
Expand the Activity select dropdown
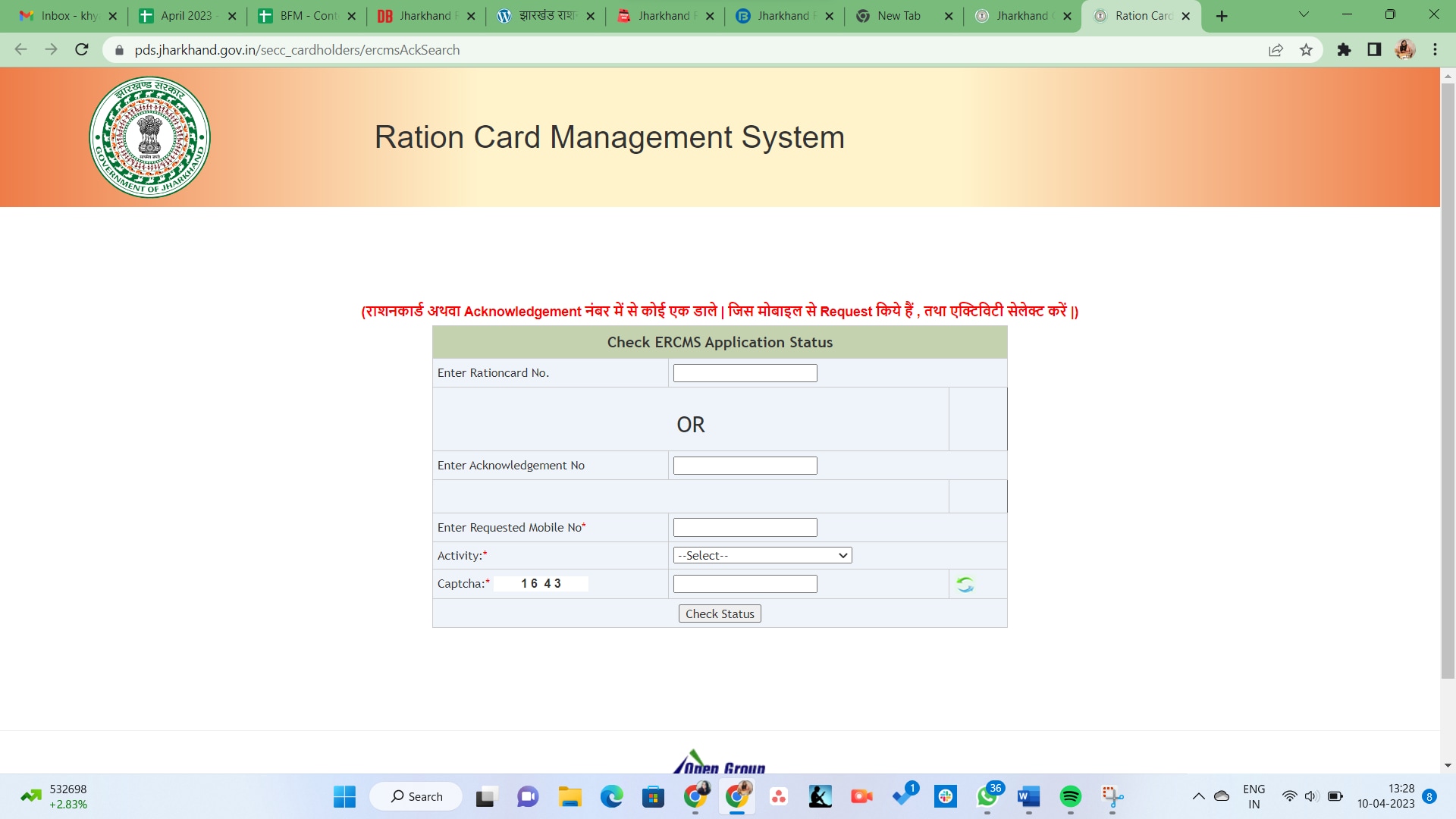point(762,556)
